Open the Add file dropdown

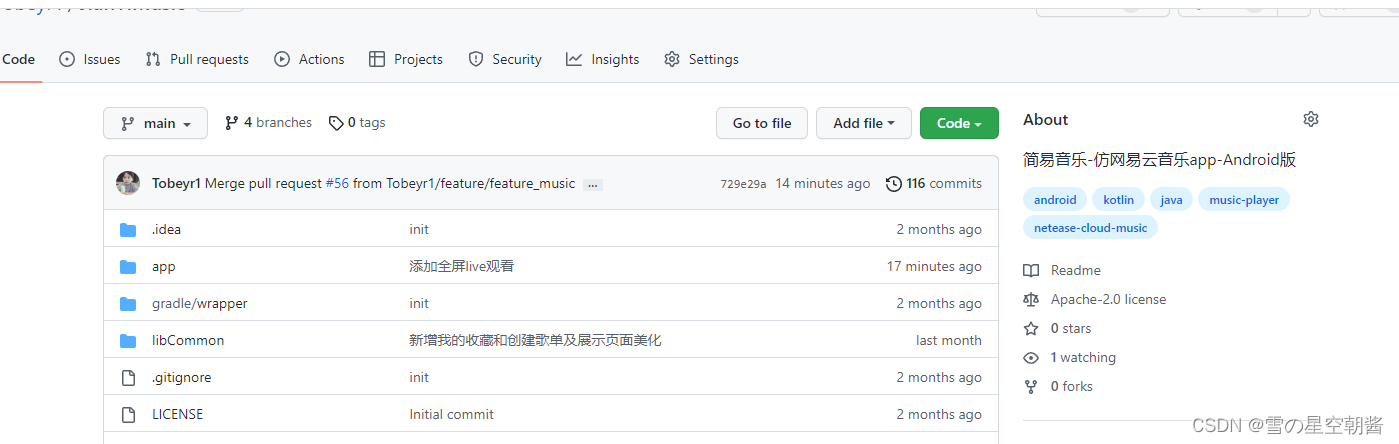click(x=863, y=123)
